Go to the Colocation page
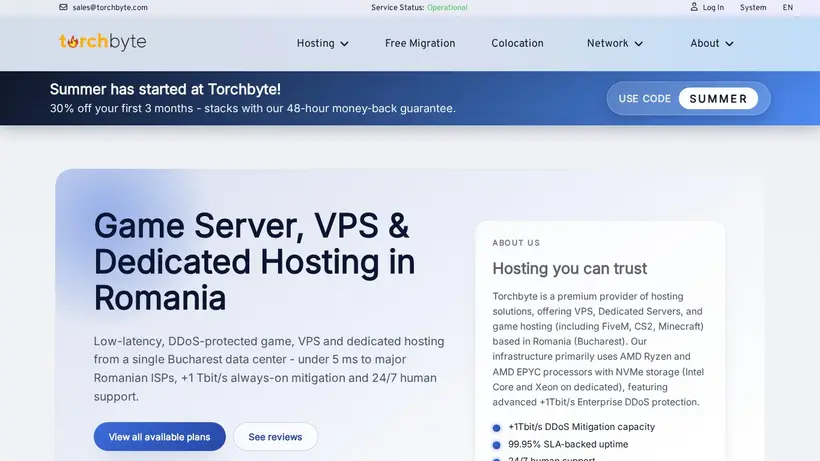Image resolution: width=820 pixels, height=461 pixels. 517,43
